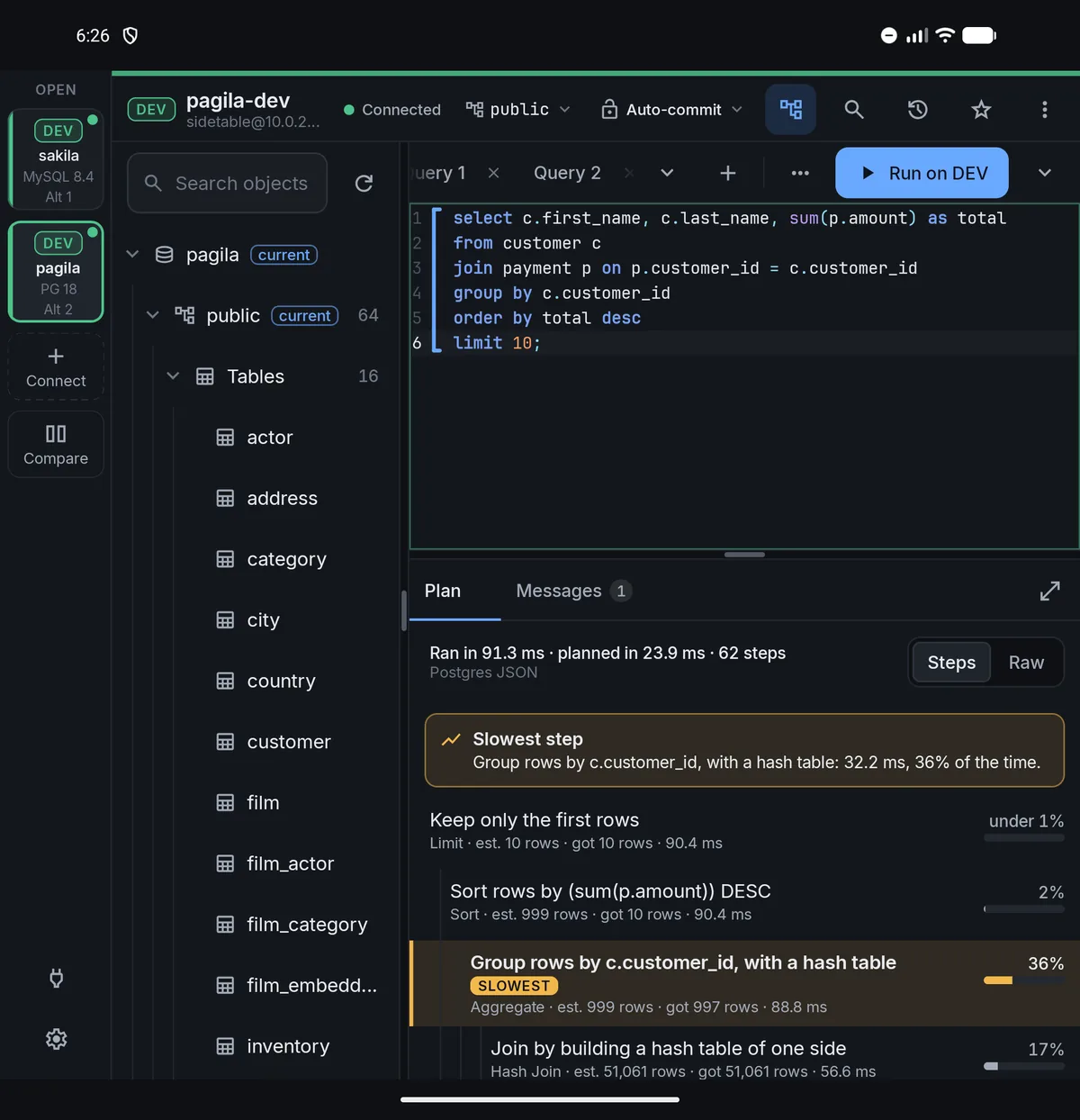Select the pagila PG 18 connection
This screenshot has height=1120, width=1080.
[57, 272]
